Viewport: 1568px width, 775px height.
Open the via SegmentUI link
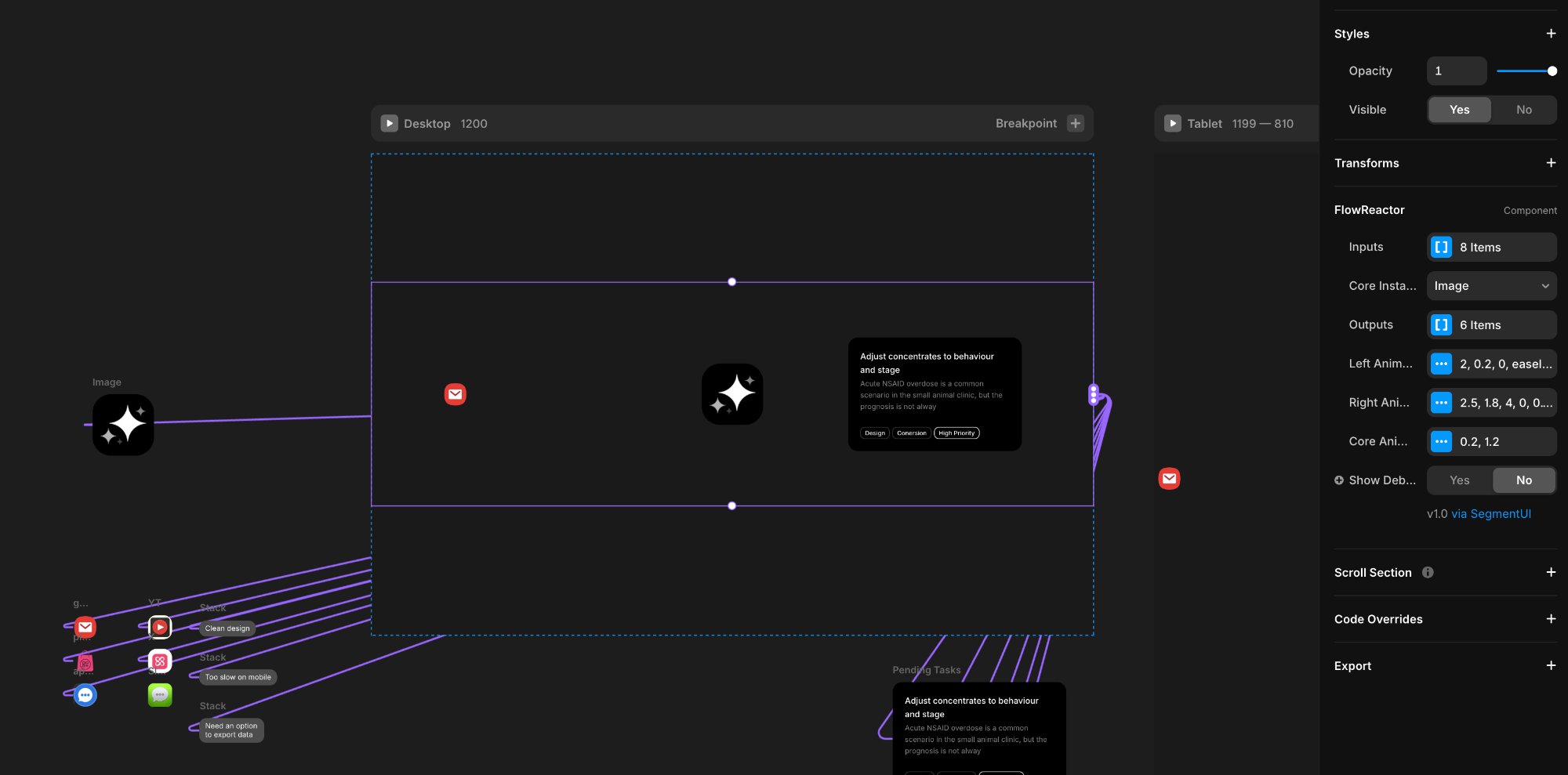coord(1490,514)
